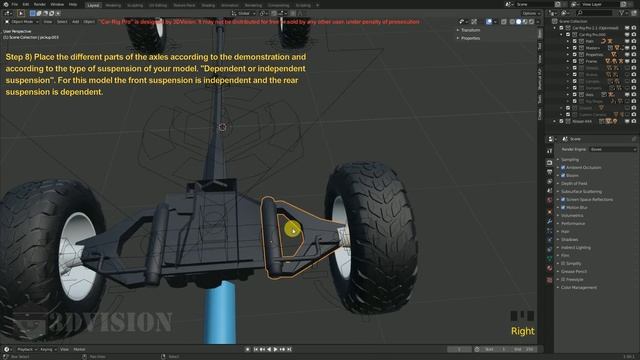Viewport: 640px width, 360px height.
Task: Open the Global transform orientation dropdown
Action: [243, 13]
